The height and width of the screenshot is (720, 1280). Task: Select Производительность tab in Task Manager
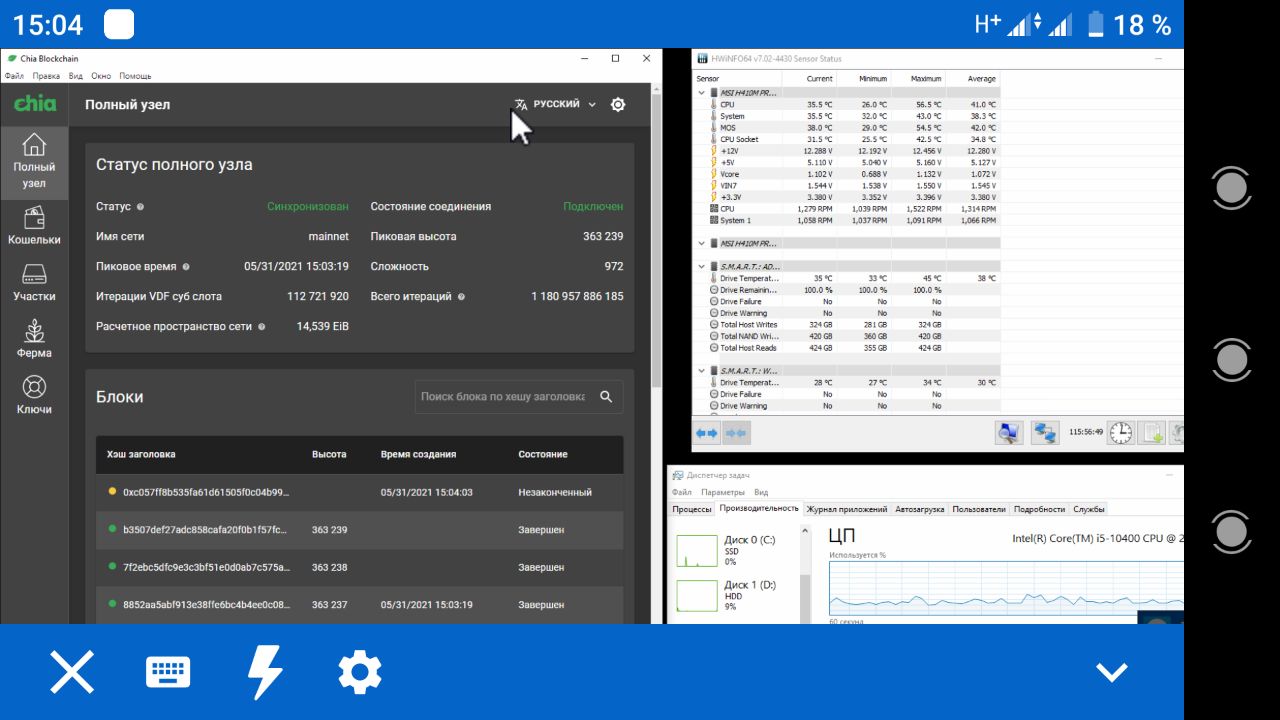(x=760, y=508)
